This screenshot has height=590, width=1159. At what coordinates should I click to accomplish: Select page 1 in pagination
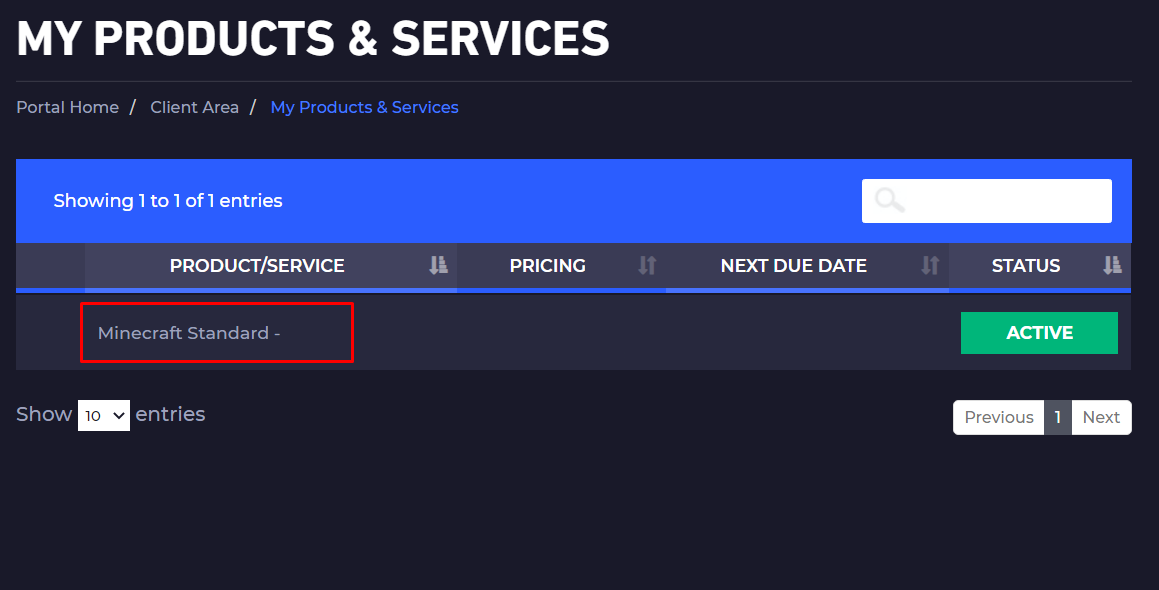[1057, 418]
